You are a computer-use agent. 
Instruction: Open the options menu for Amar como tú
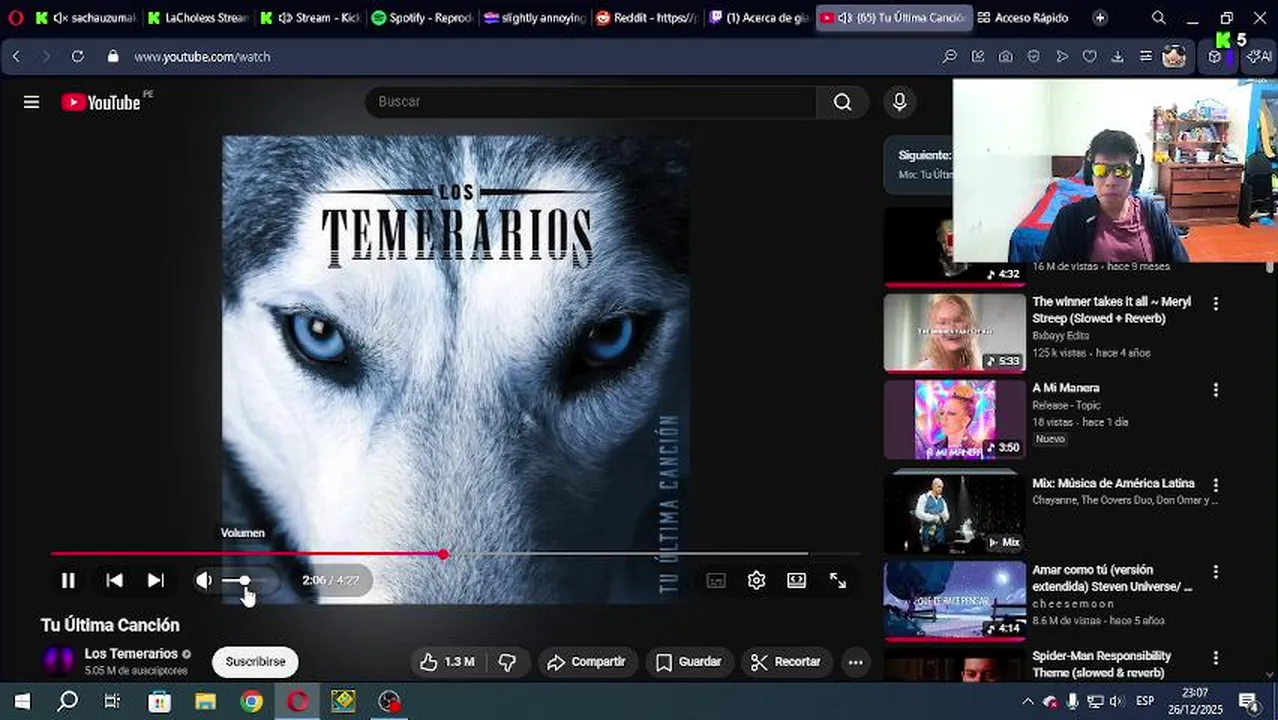pyautogui.click(x=1216, y=572)
